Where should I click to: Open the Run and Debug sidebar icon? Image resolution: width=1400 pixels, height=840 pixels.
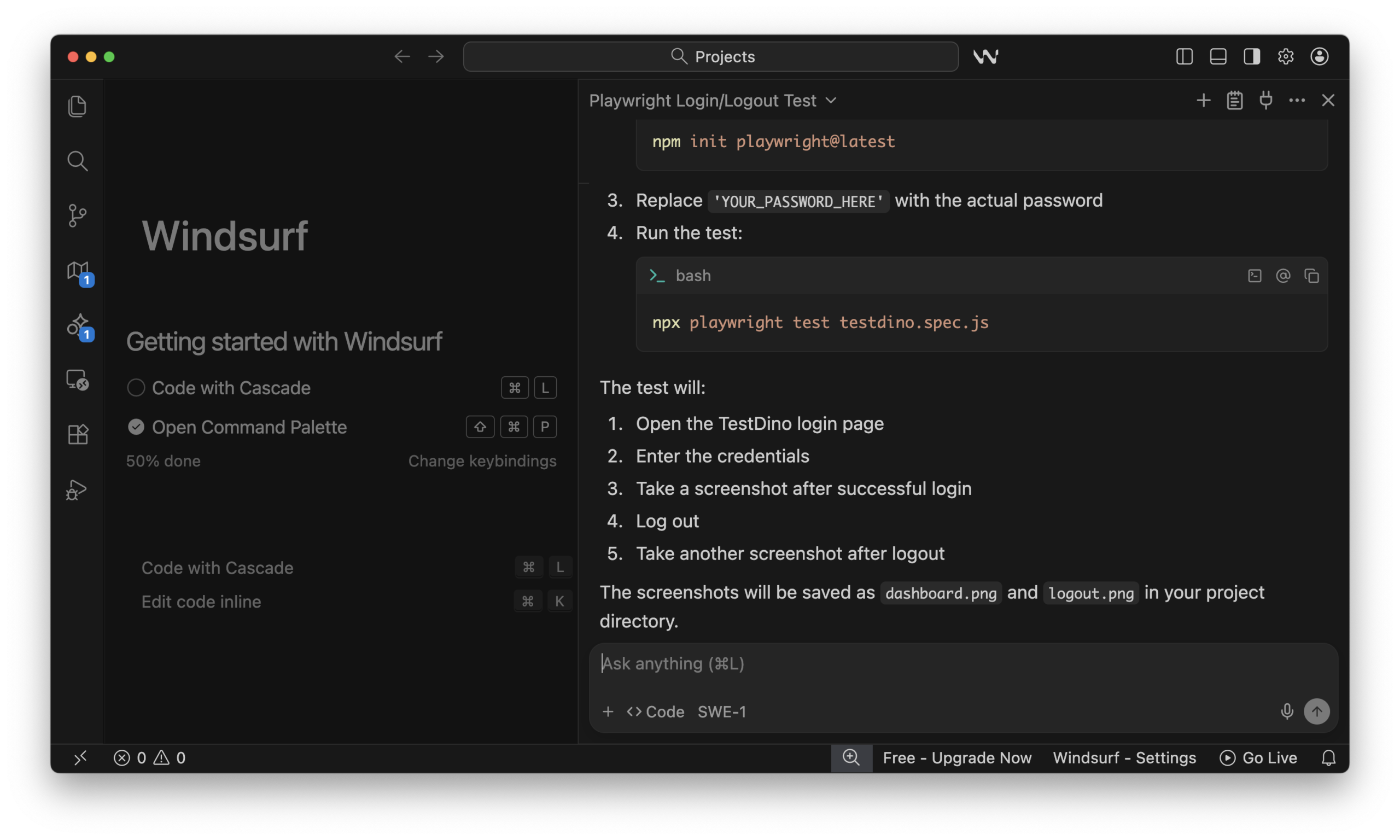(77, 489)
